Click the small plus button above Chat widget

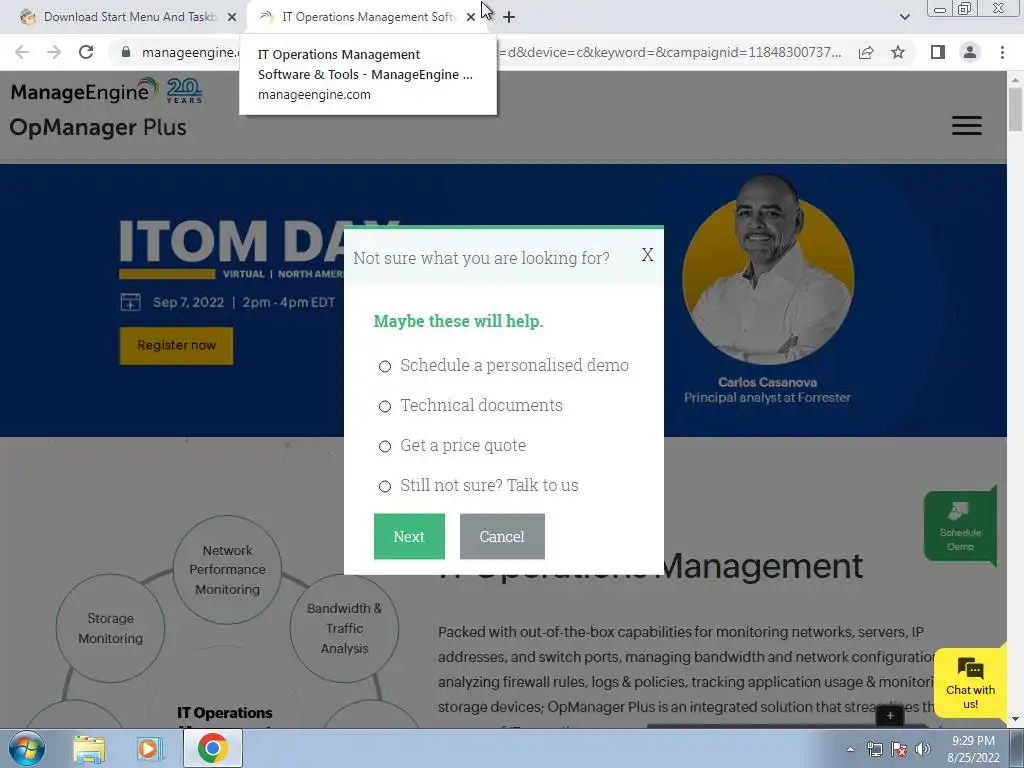point(889,716)
